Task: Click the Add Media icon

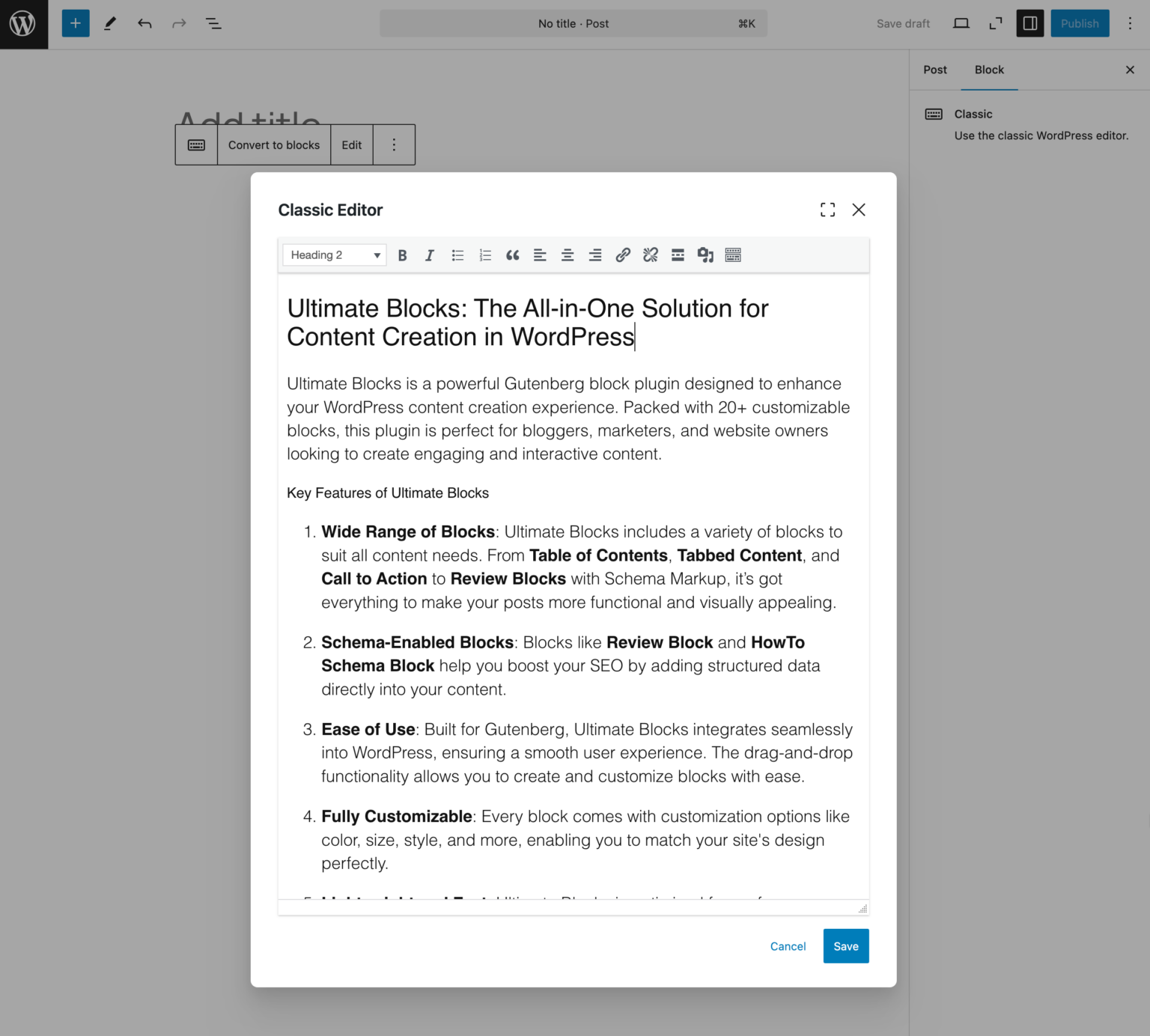Action: tap(705, 255)
